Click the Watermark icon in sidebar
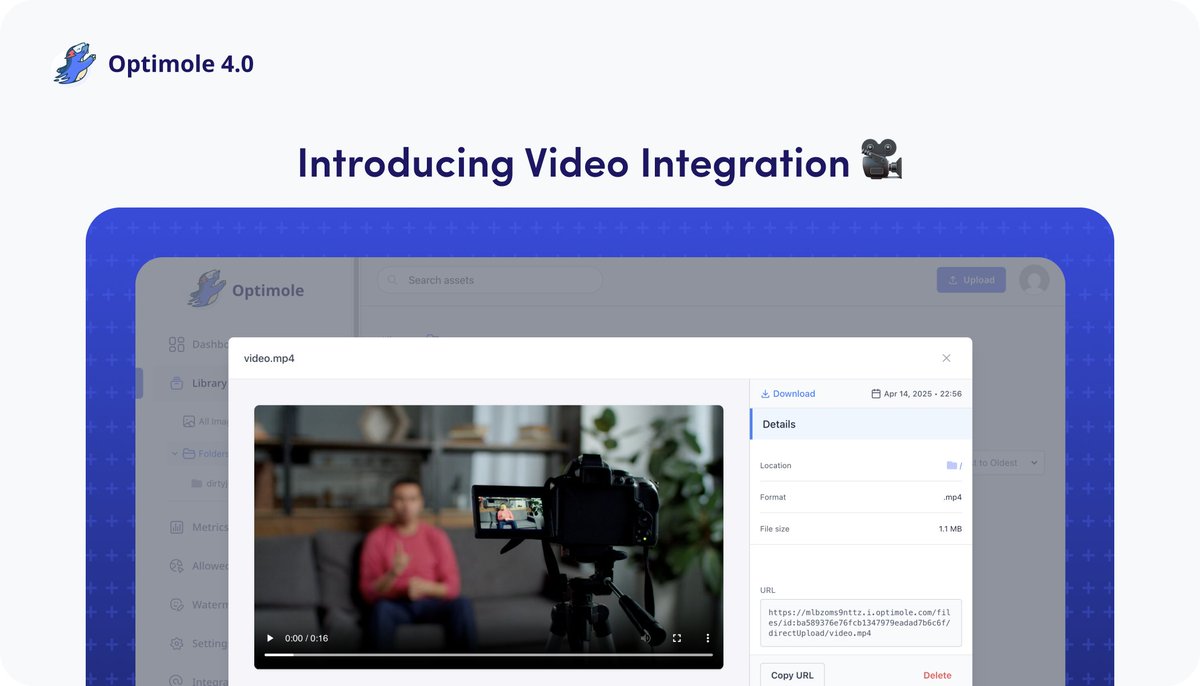 click(176, 605)
